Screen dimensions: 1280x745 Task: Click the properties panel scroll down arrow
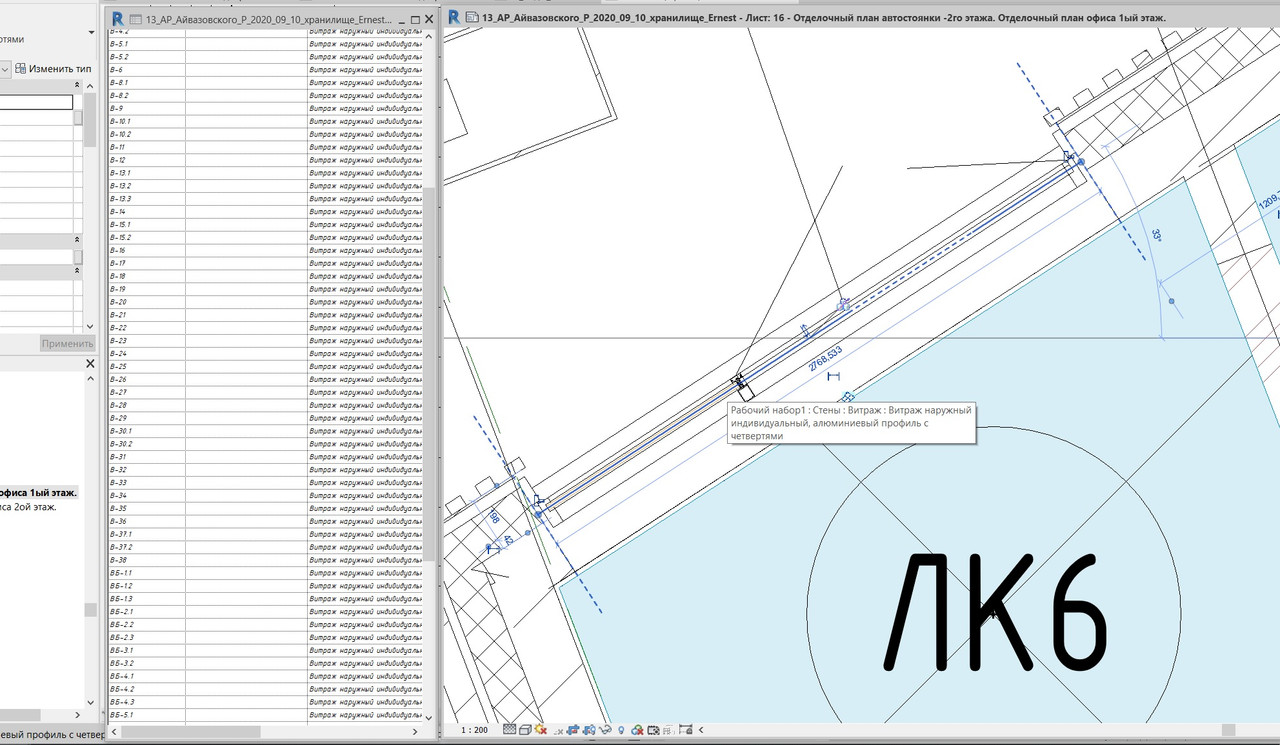tap(92, 326)
